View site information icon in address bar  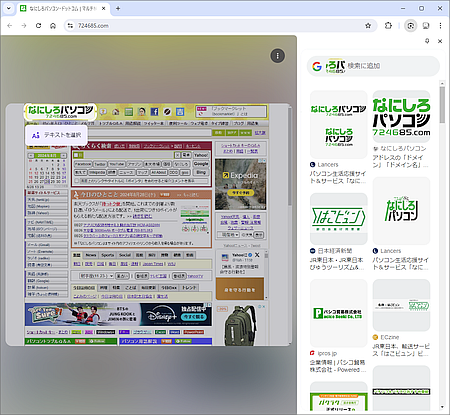70,26
